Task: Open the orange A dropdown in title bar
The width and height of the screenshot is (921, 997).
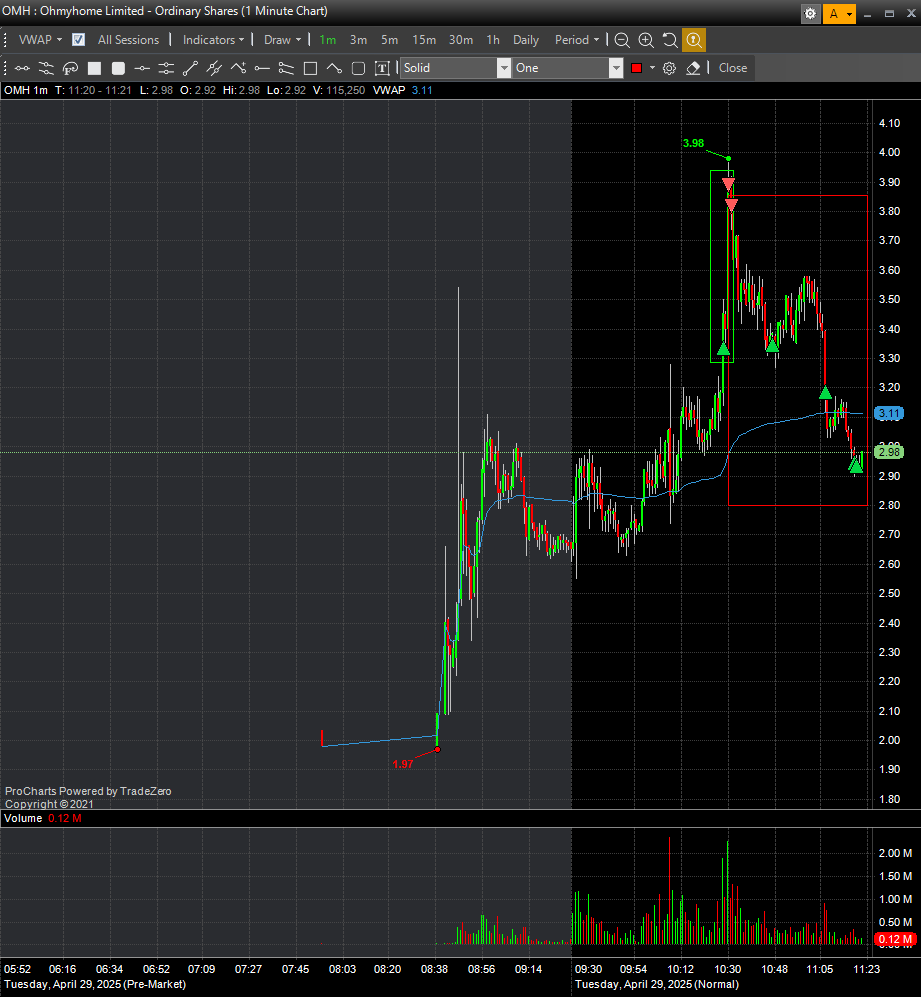Action: tap(839, 13)
